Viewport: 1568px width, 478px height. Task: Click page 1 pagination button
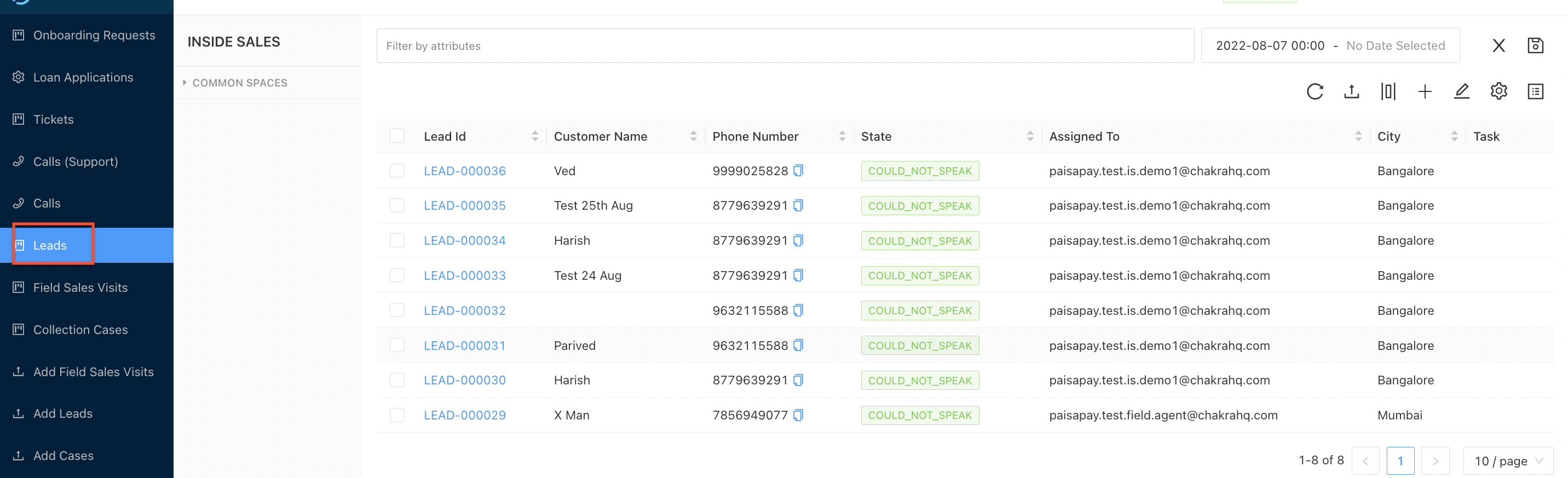click(1400, 461)
